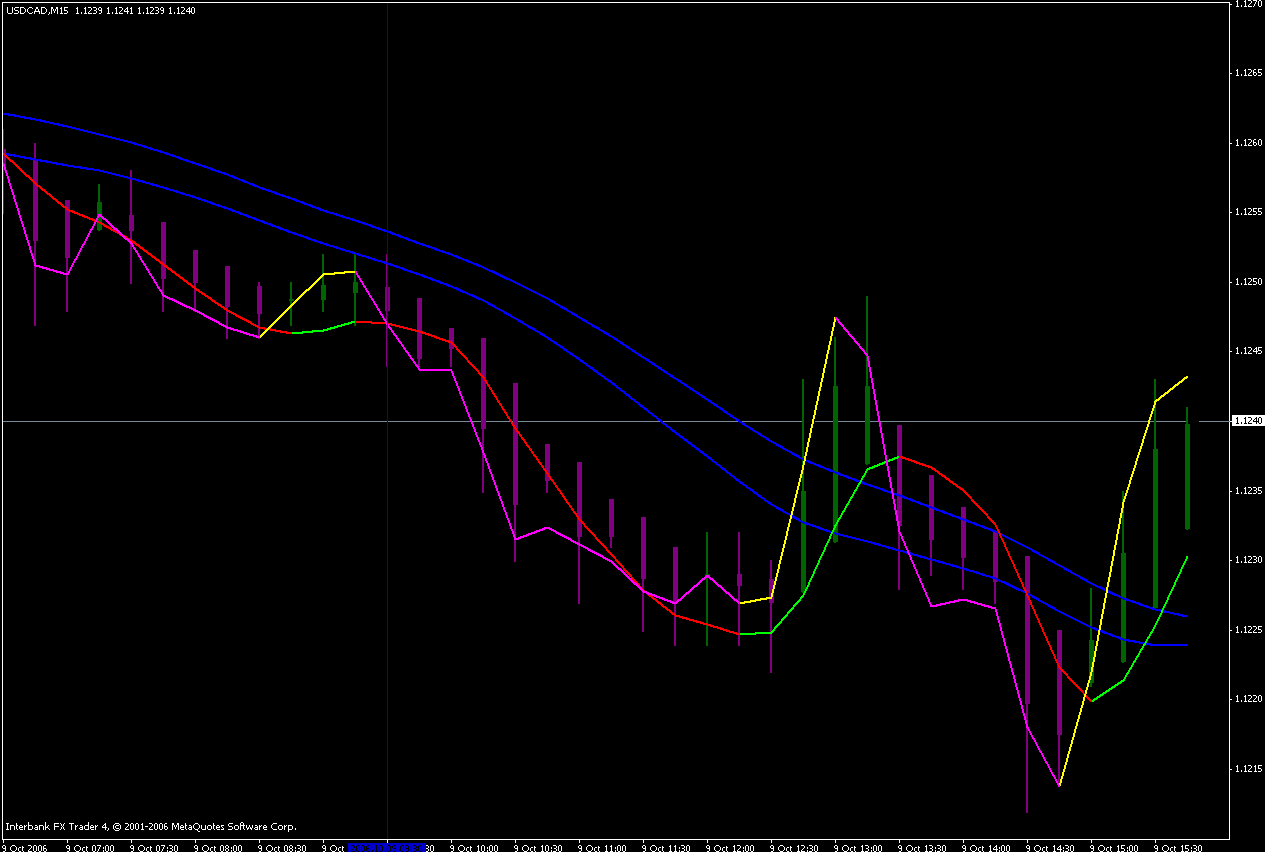Click the 1.1250 price axis label
The height and width of the screenshot is (852, 1265).
(x=1247, y=282)
